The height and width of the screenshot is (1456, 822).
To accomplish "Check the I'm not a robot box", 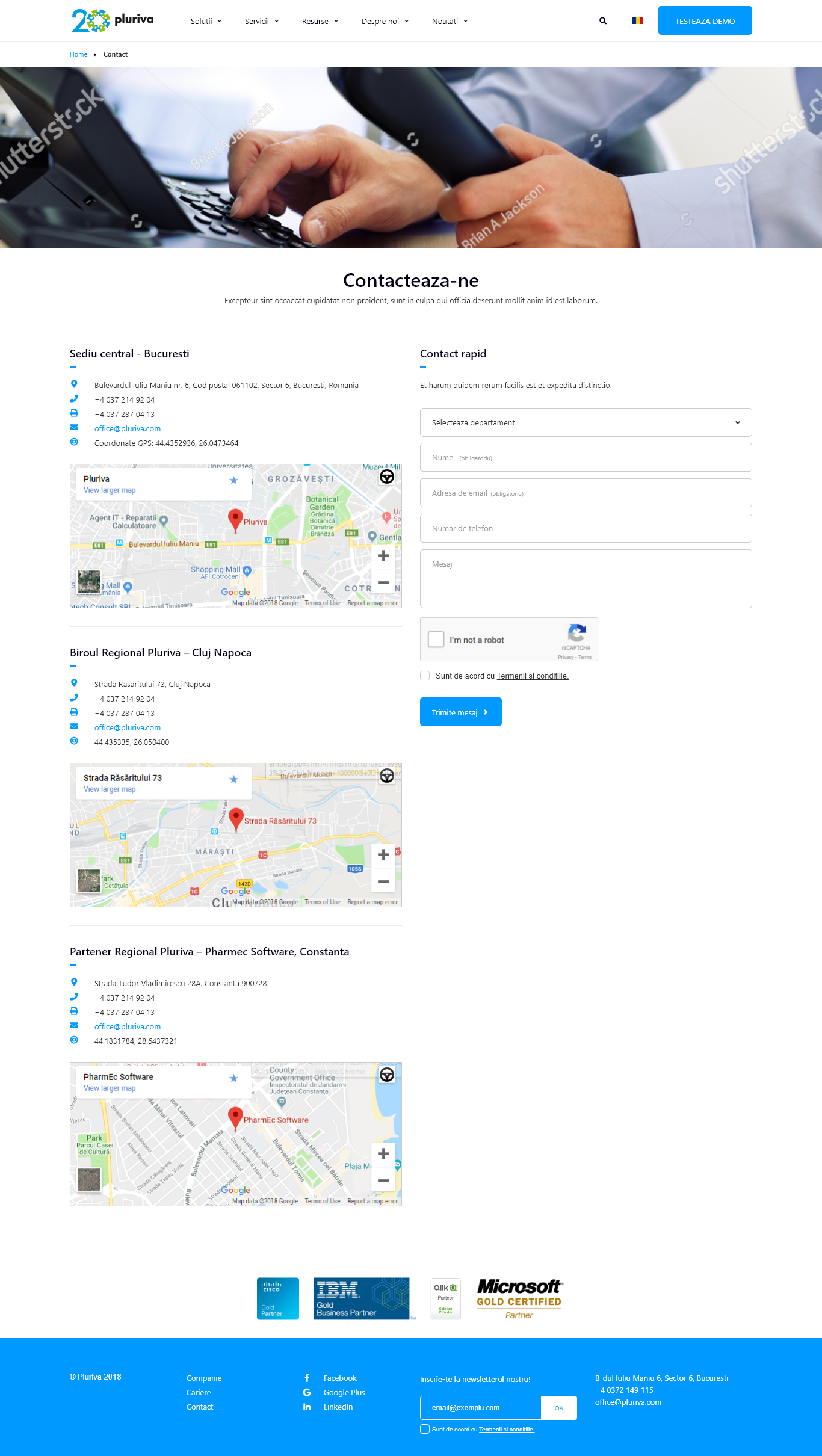I will (436, 639).
